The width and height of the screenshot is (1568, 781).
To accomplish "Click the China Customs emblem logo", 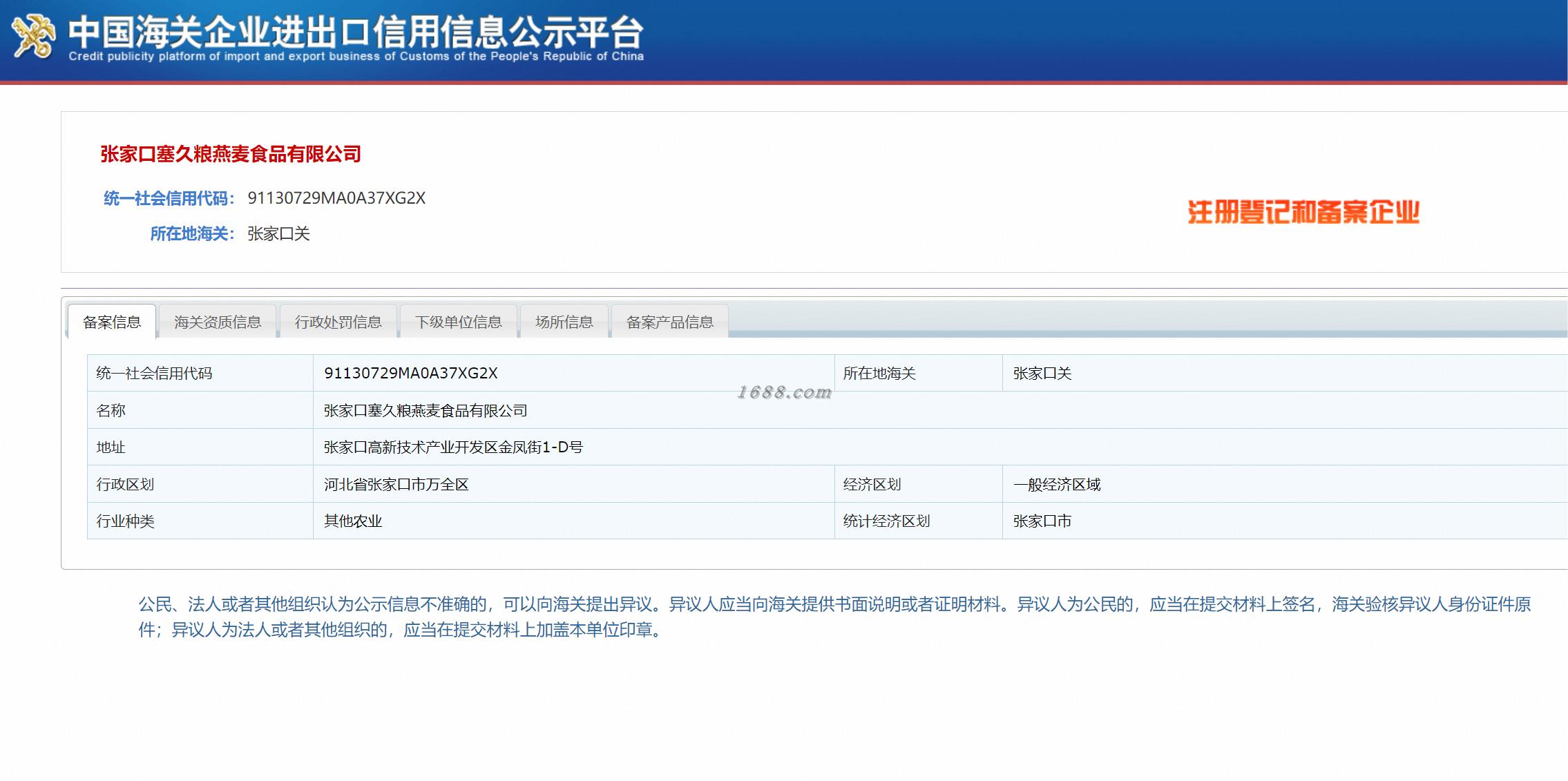I will [32, 37].
